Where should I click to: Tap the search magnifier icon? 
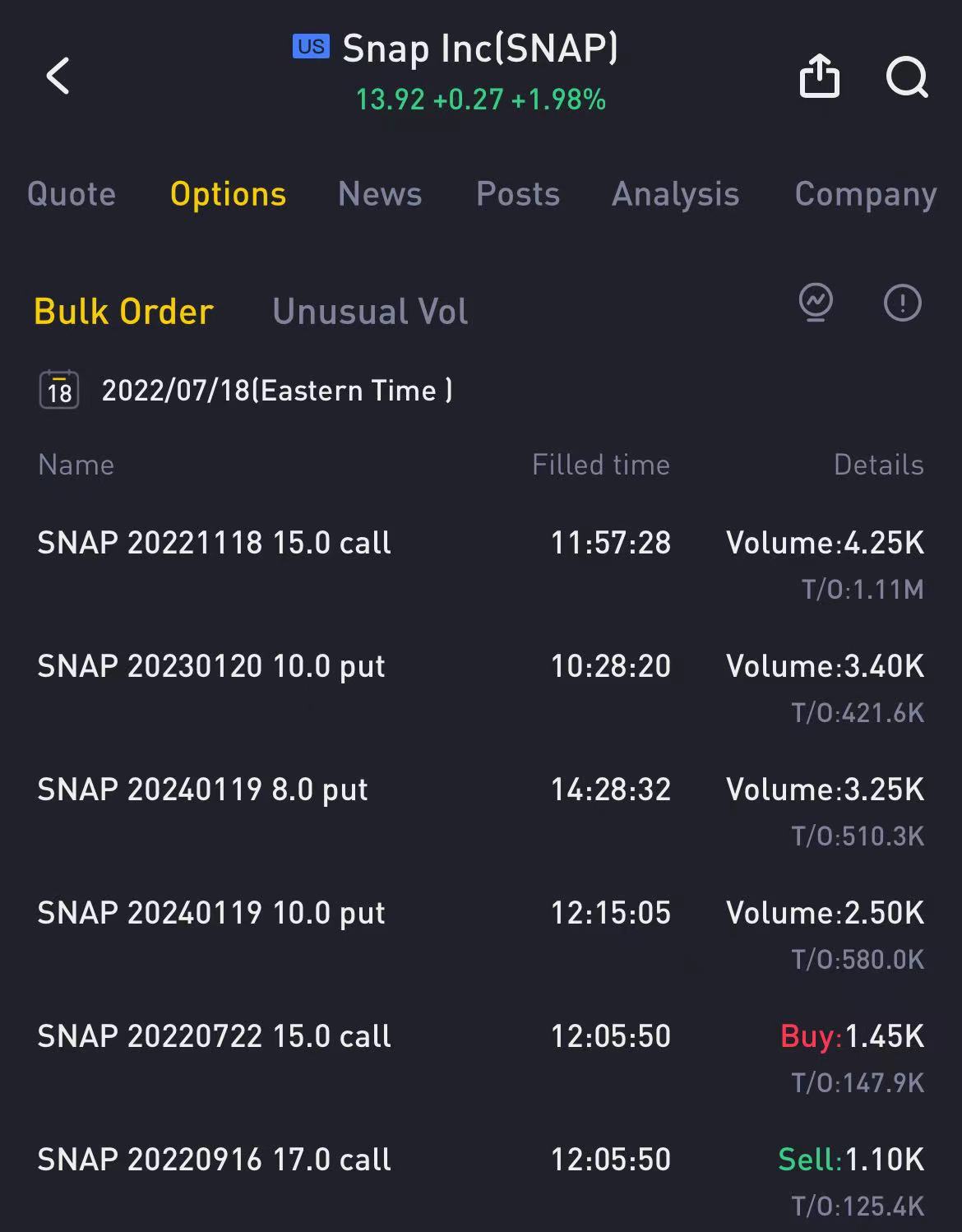tap(907, 77)
